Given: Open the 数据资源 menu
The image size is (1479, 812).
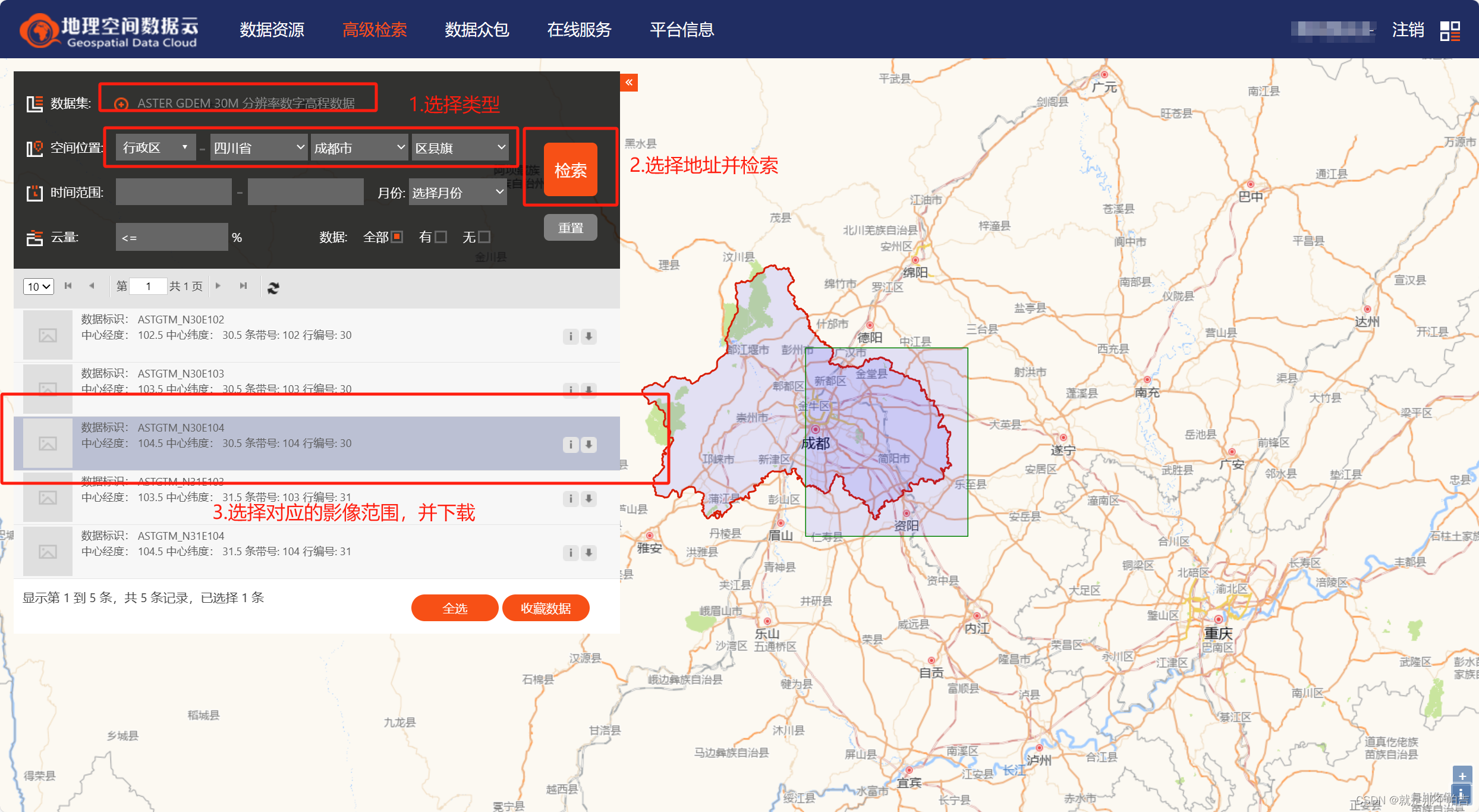Looking at the screenshot, I should pos(272,30).
